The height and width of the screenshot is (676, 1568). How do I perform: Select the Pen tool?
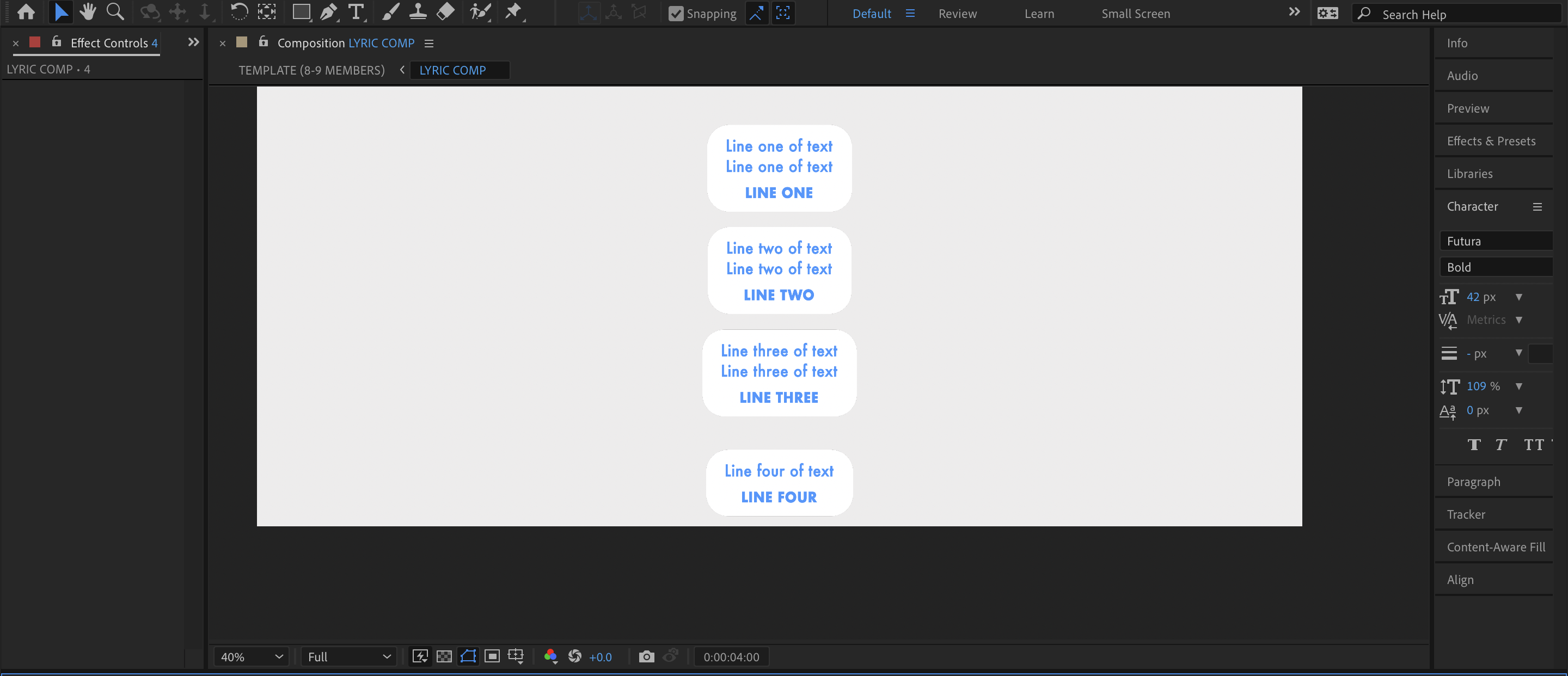point(328,11)
